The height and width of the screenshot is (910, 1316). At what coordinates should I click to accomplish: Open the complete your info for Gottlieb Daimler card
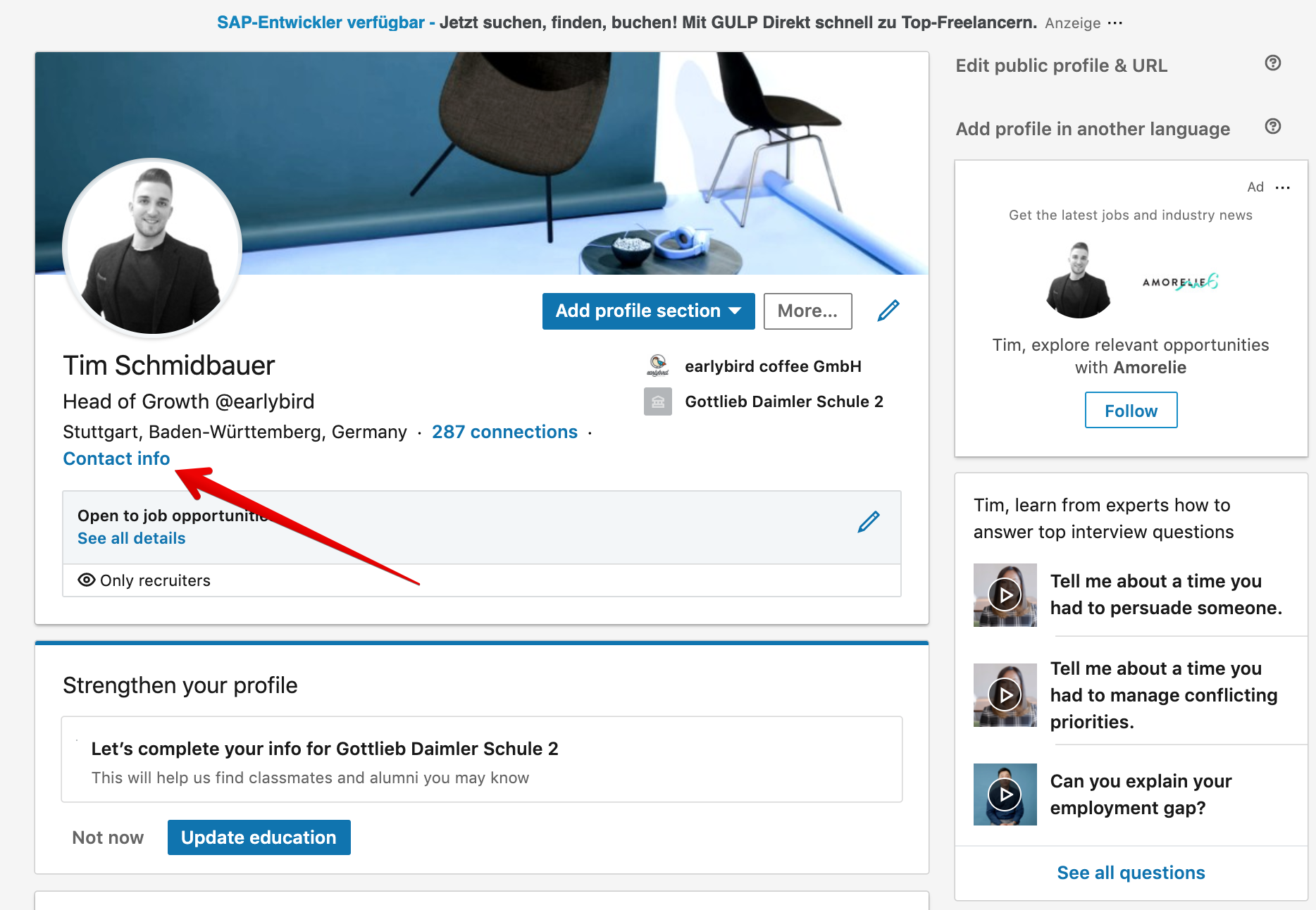(x=482, y=759)
